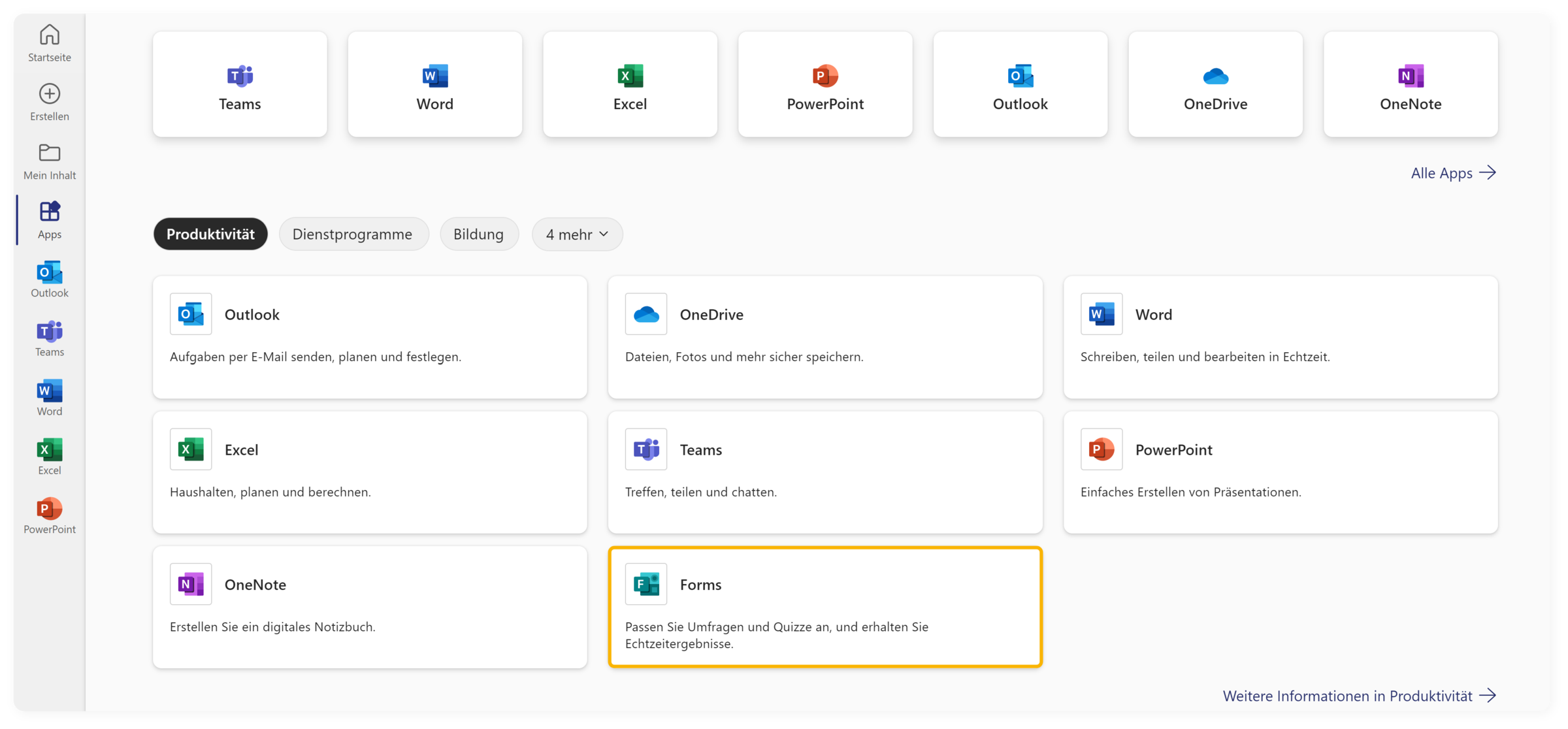Launch PowerPoint from left sidebar
This screenshot has width=1568, height=729.
pos(49,515)
